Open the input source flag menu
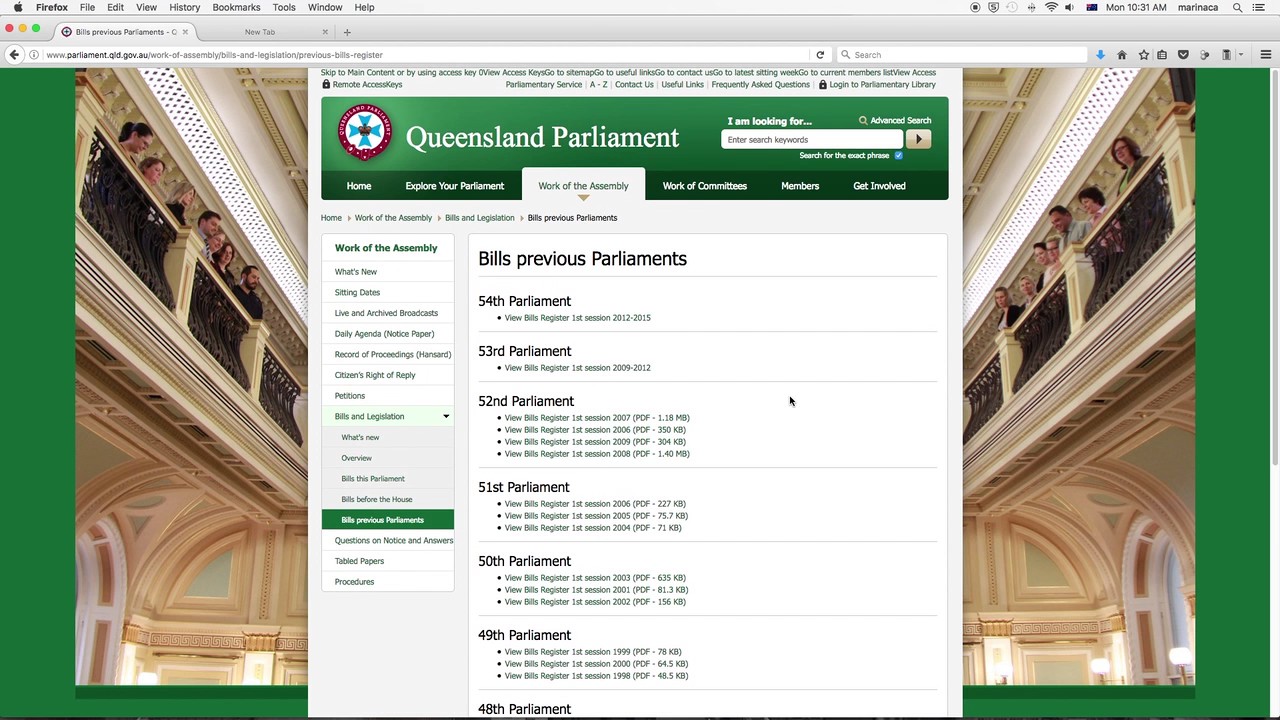1280x720 pixels. click(x=1092, y=7)
